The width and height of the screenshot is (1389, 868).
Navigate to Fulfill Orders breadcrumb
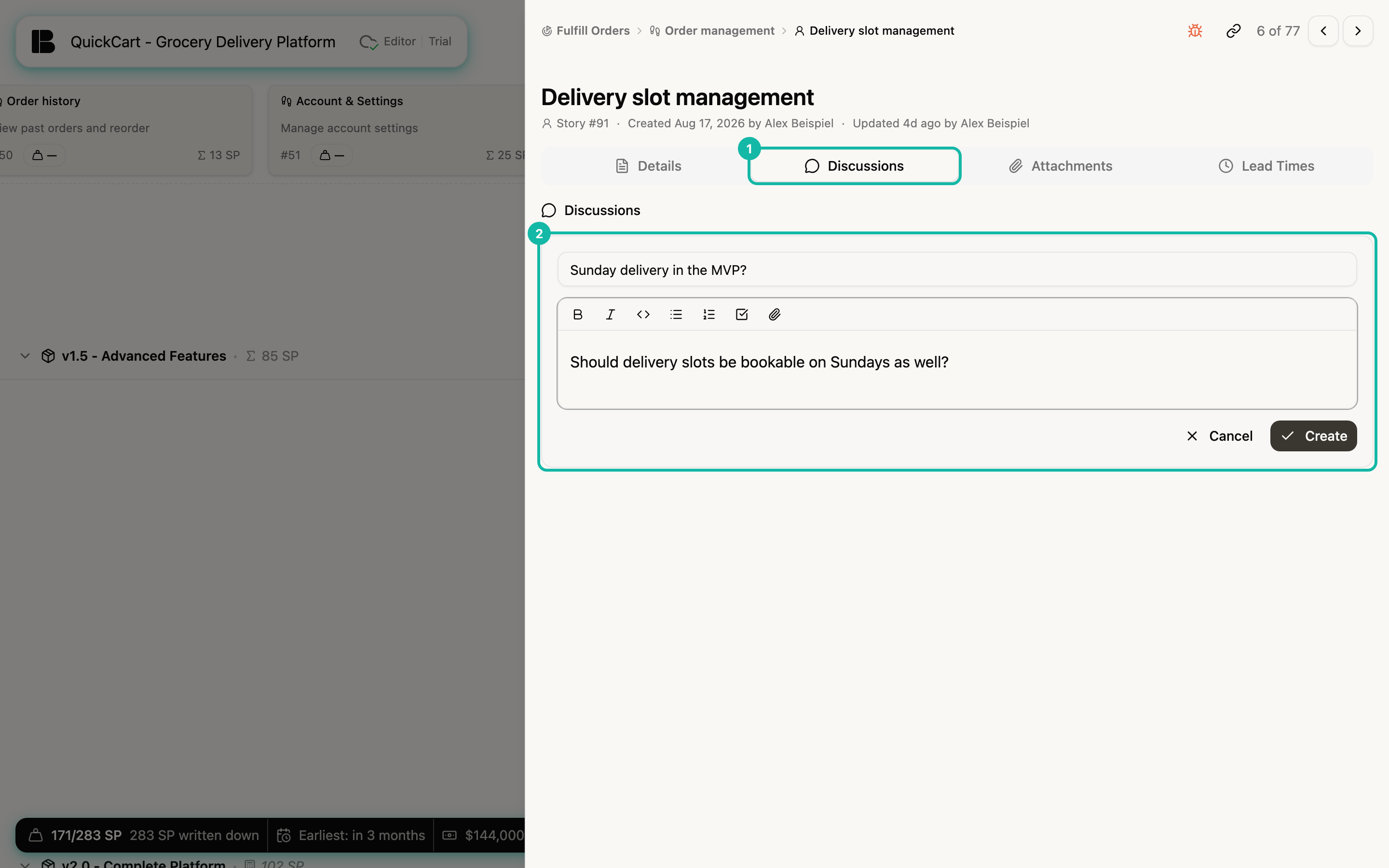[586, 30]
